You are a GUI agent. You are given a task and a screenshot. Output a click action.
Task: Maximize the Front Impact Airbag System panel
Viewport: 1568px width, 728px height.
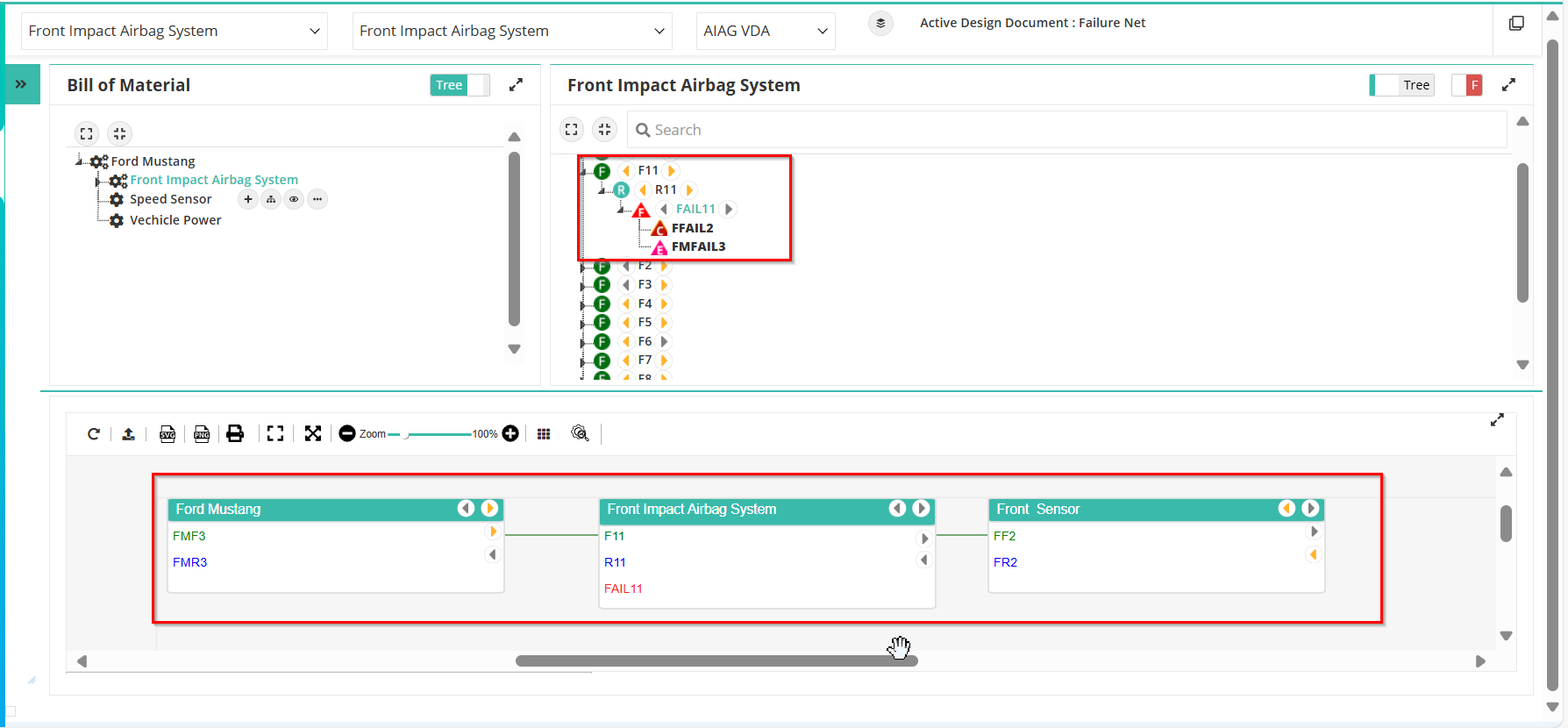point(1508,84)
